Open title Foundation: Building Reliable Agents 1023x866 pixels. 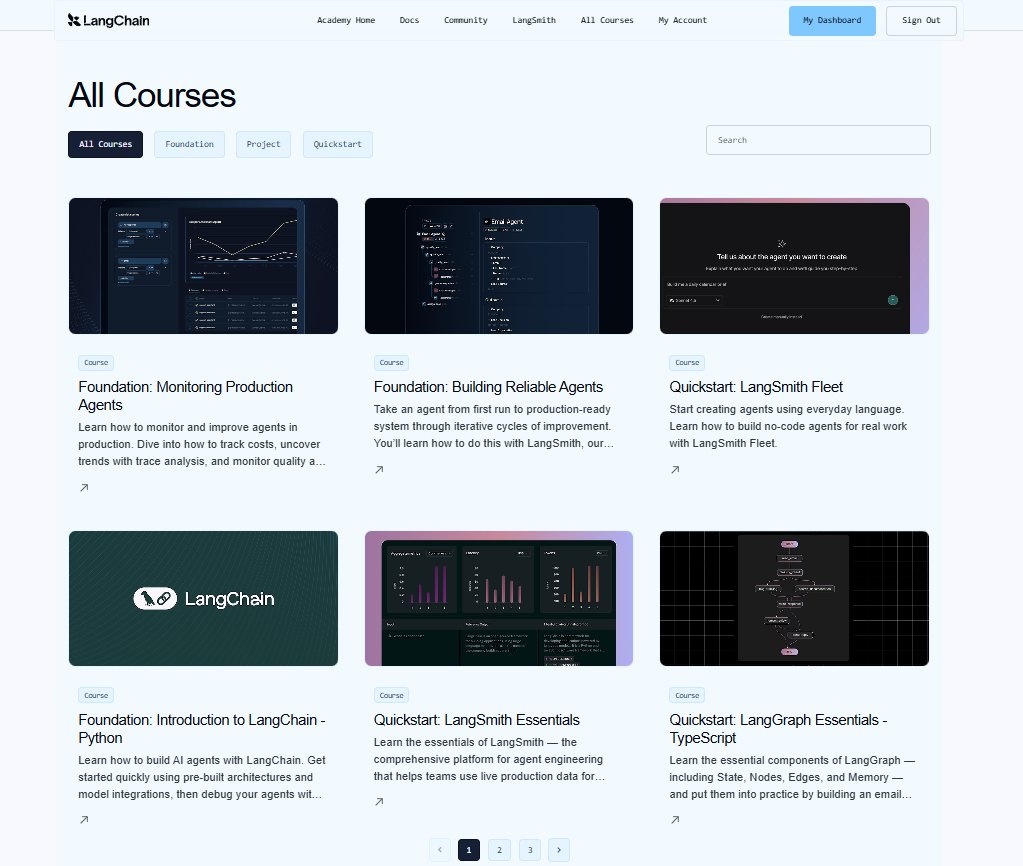tap(488, 387)
